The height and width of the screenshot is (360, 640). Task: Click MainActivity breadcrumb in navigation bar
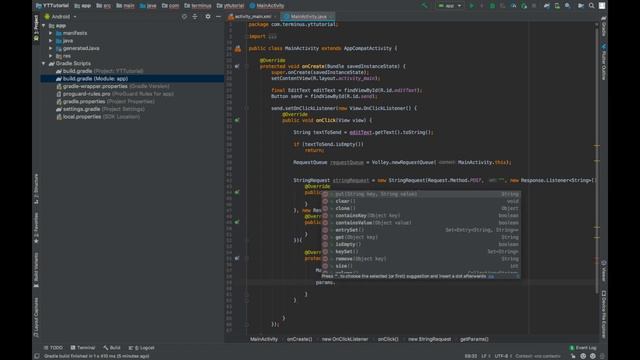pyautogui.click(x=267, y=6)
